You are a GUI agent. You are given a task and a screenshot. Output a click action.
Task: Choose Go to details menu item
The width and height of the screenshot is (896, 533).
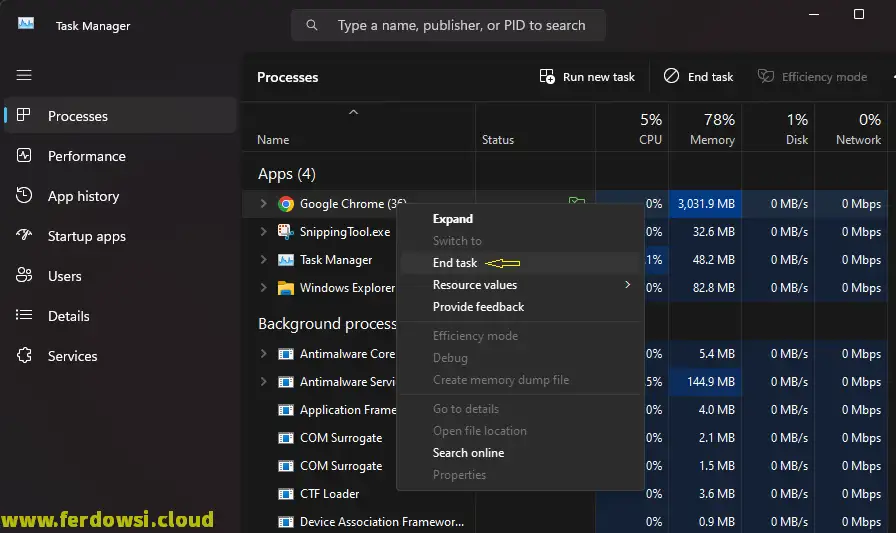coord(520,409)
